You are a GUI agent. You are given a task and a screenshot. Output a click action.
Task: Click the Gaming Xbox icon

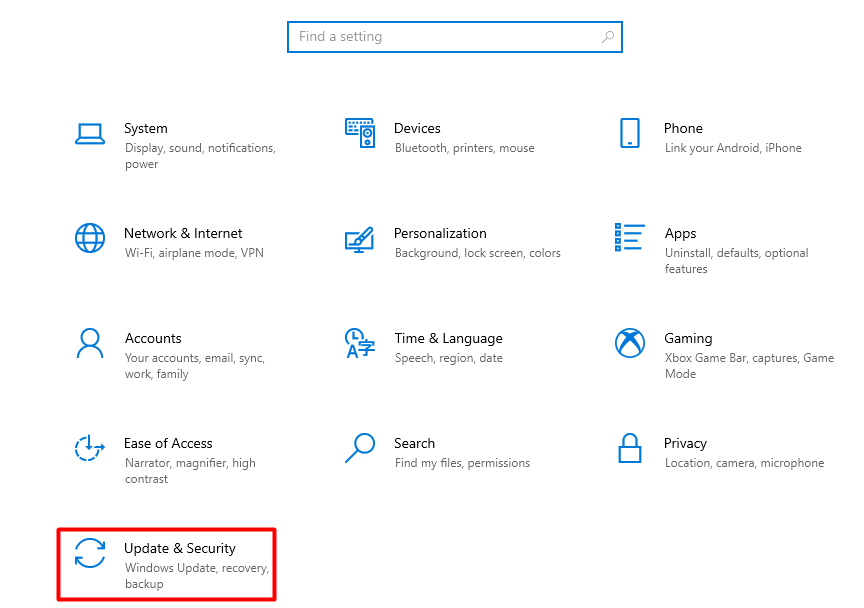629,343
